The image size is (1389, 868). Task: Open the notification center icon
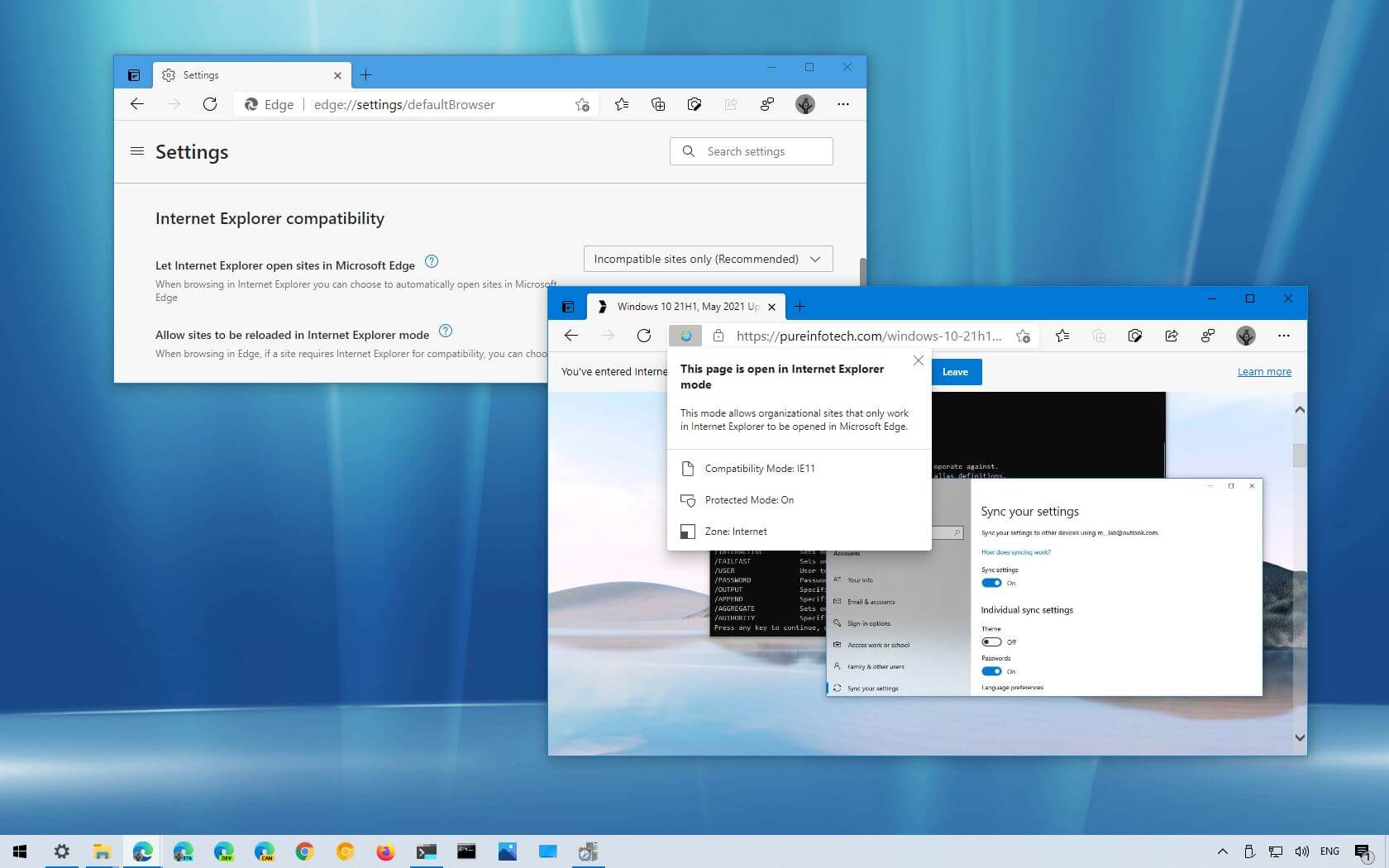click(x=1363, y=852)
